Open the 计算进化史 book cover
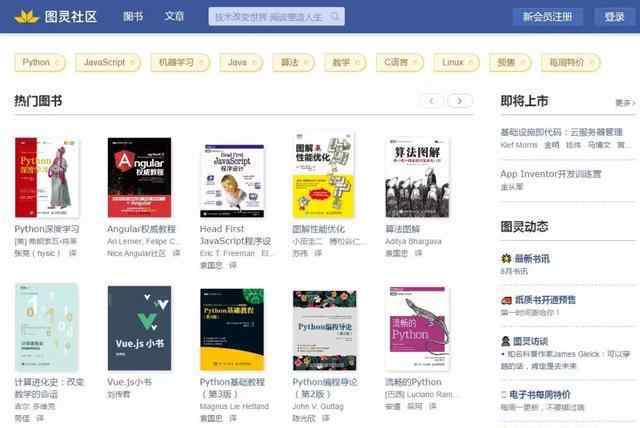 click(x=47, y=327)
